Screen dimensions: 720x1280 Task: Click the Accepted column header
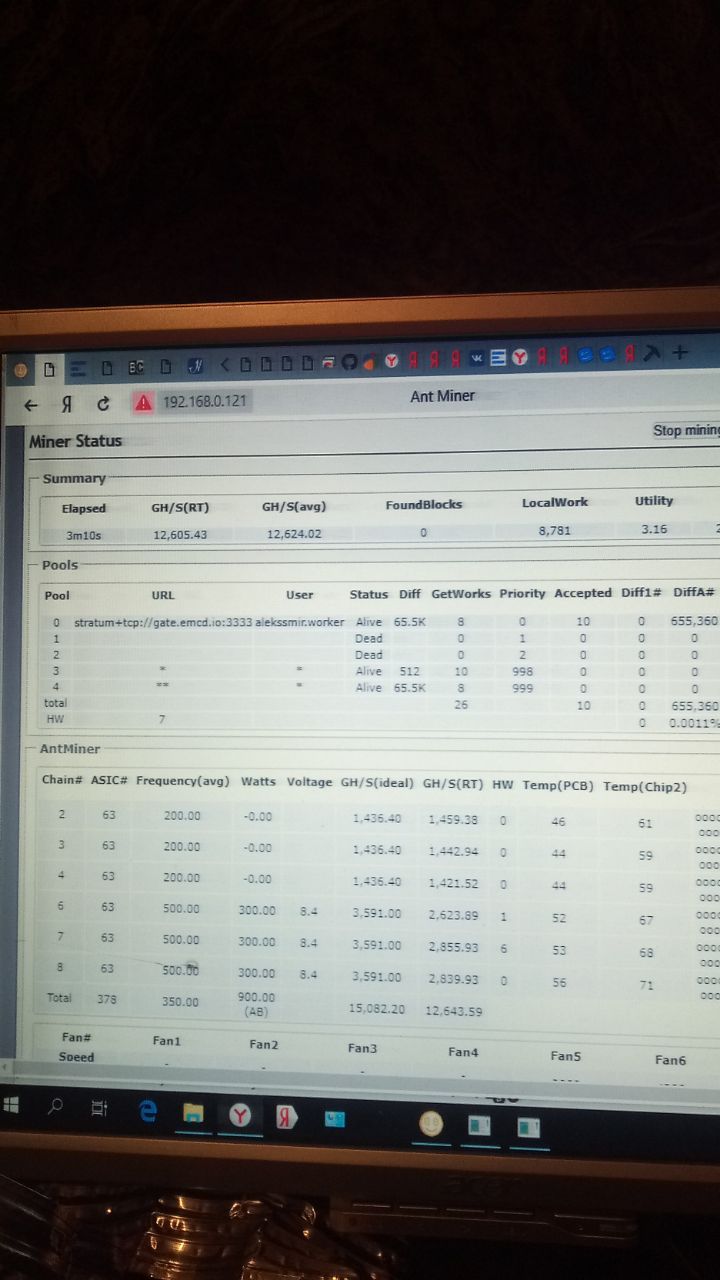pos(583,593)
